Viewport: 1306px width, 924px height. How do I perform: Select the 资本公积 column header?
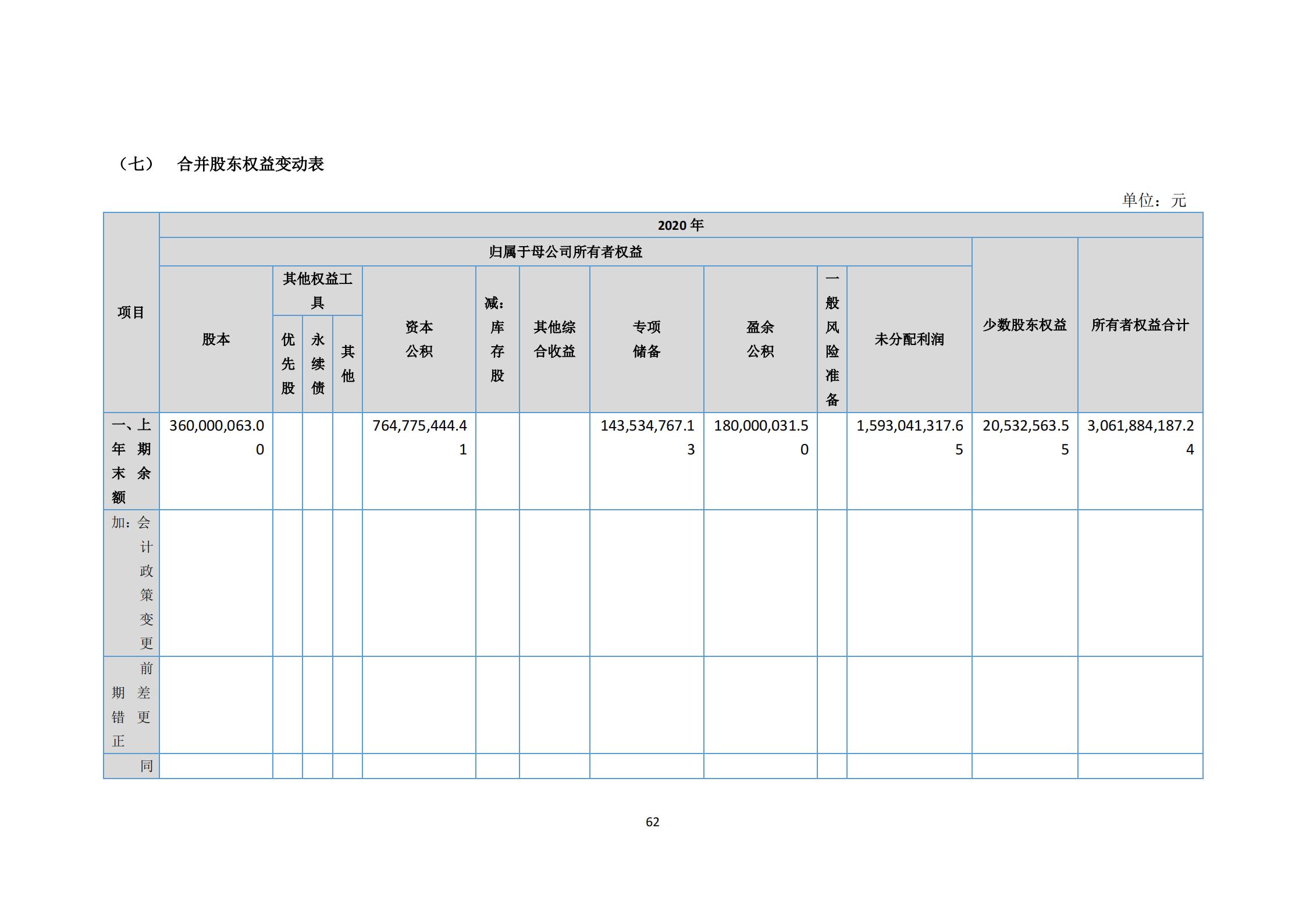(x=419, y=339)
